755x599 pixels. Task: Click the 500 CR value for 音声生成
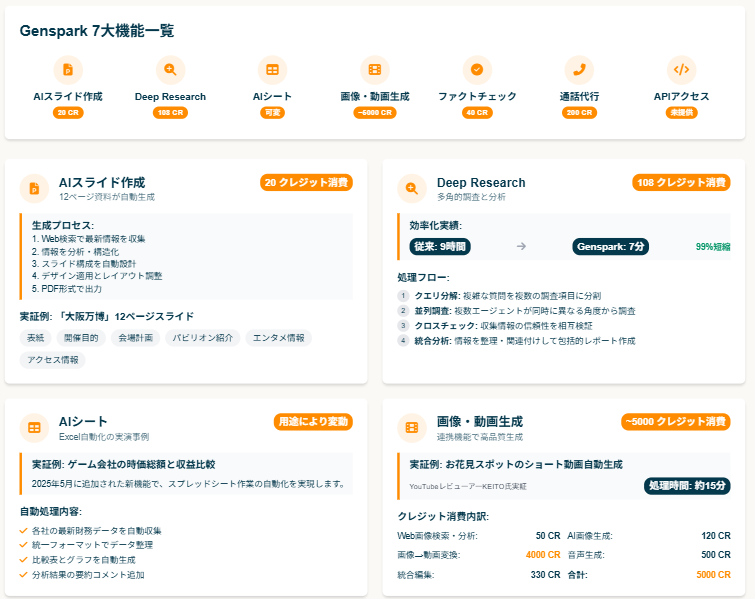click(x=716, y=555)
